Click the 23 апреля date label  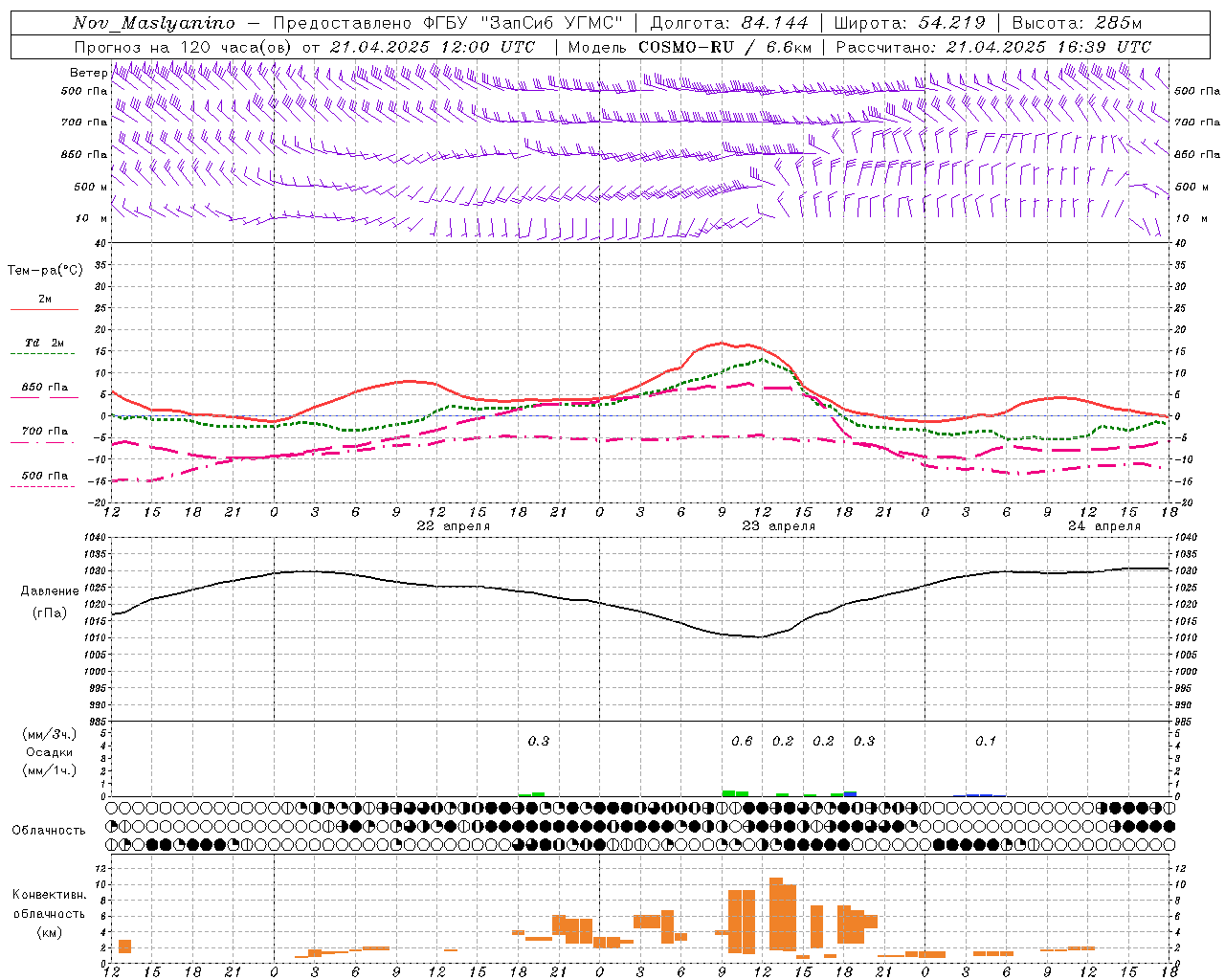[x=779, y=526]
